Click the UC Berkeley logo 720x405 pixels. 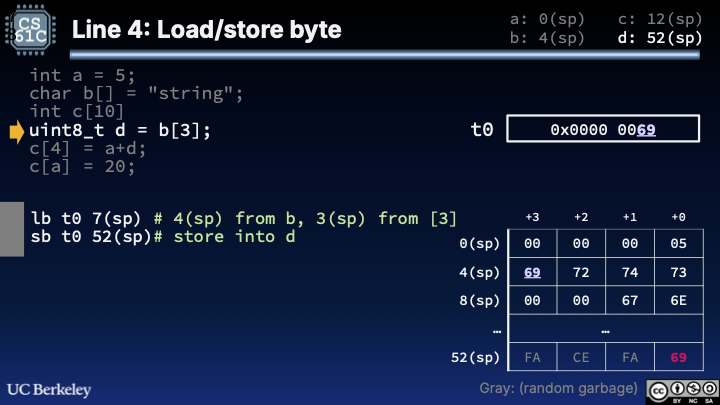tap(50, 388)
